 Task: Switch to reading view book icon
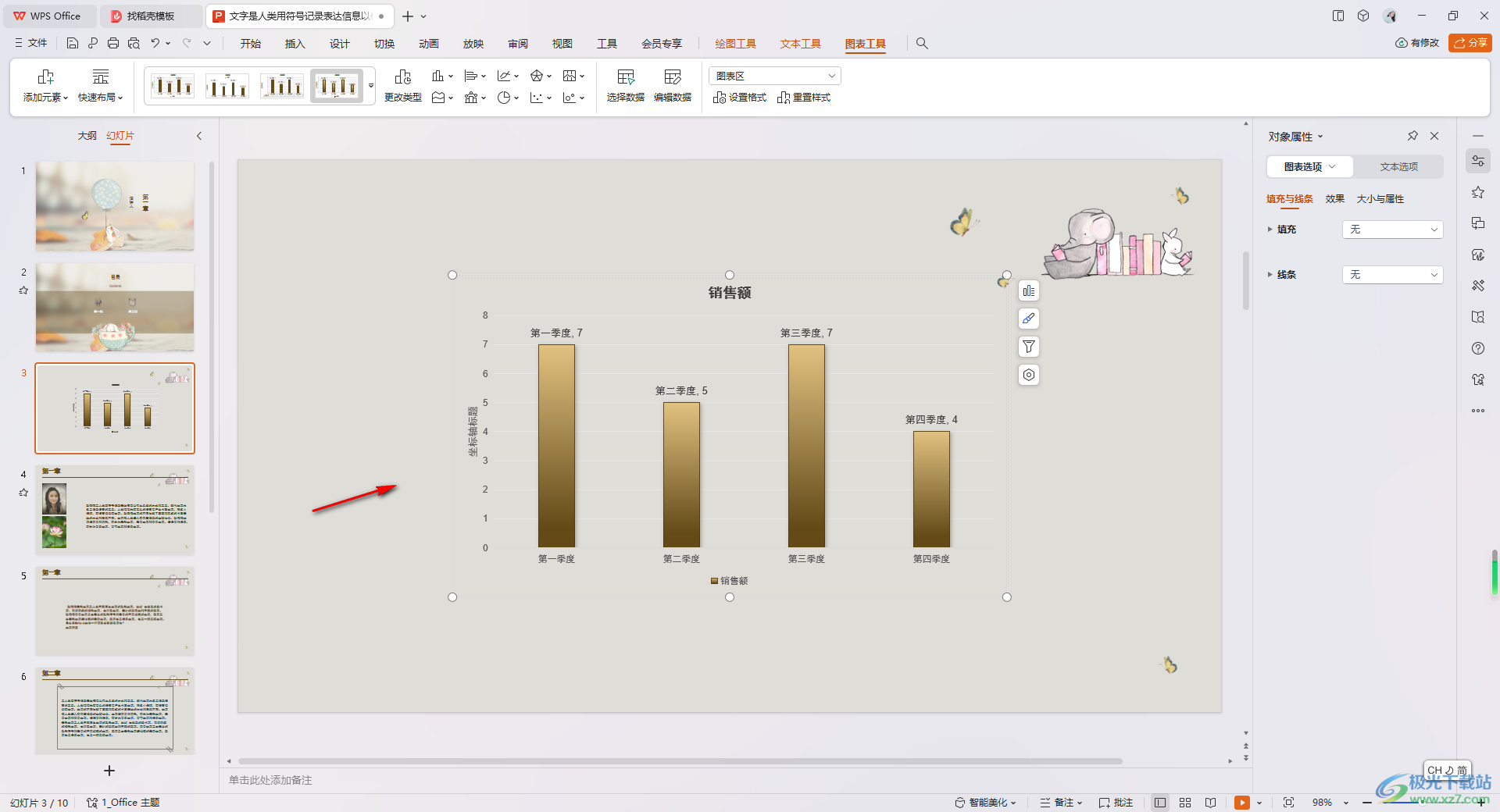(x=1210, y=803)
